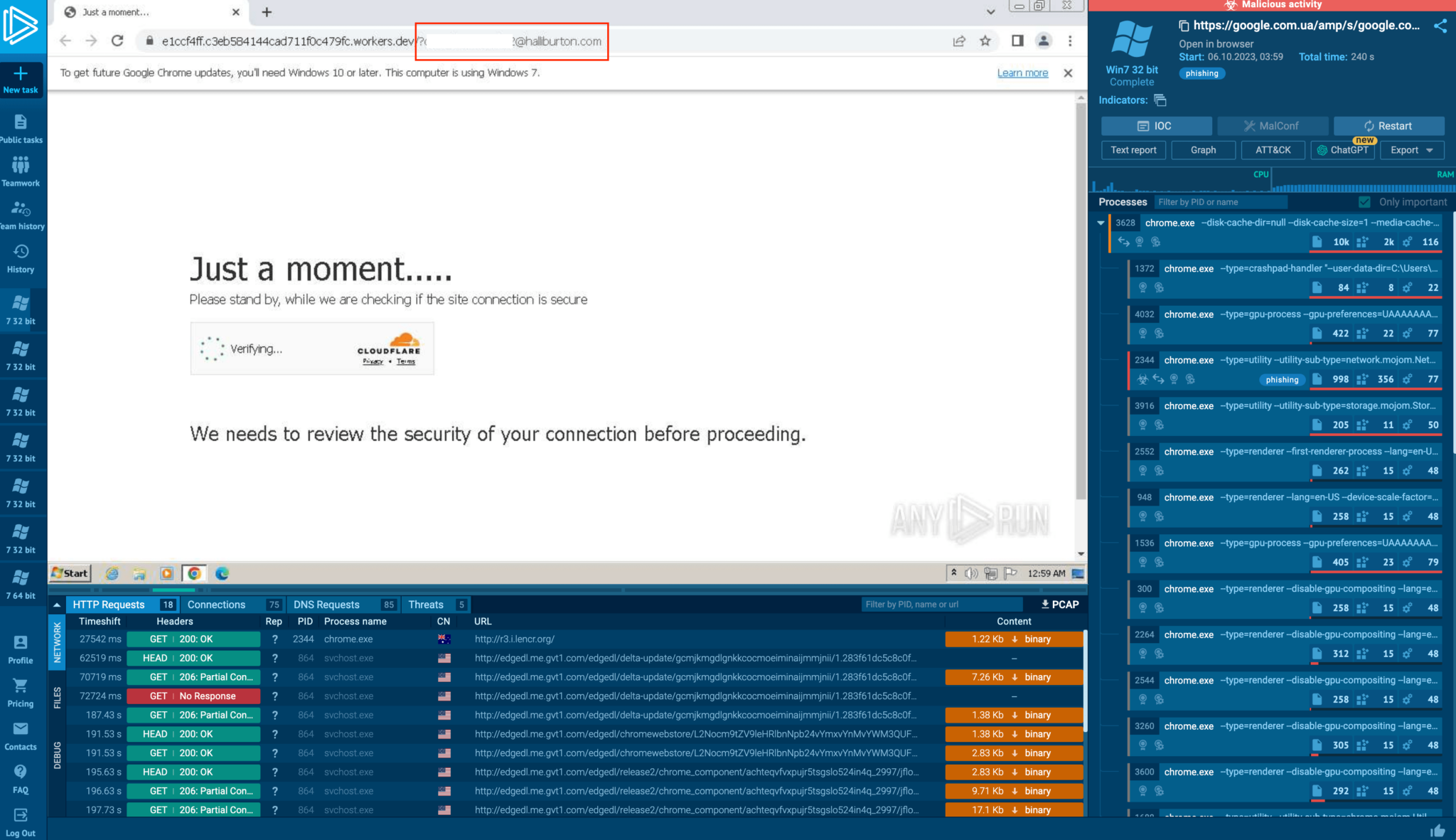Open the Export dropdown
This screenshot has width=1456, height=840.
click(1411, 150)
